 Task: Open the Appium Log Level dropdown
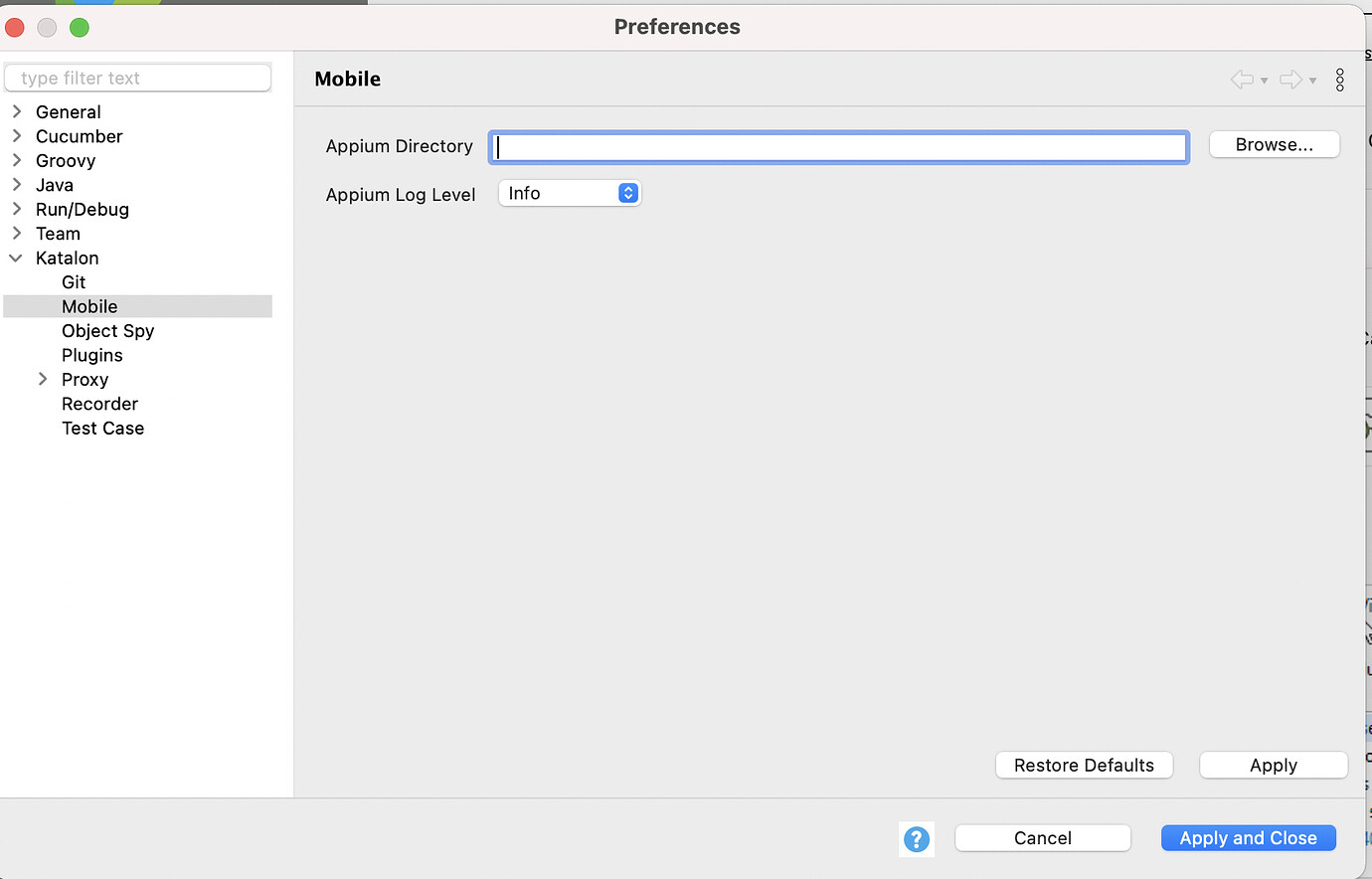click(x=570, y=194)
